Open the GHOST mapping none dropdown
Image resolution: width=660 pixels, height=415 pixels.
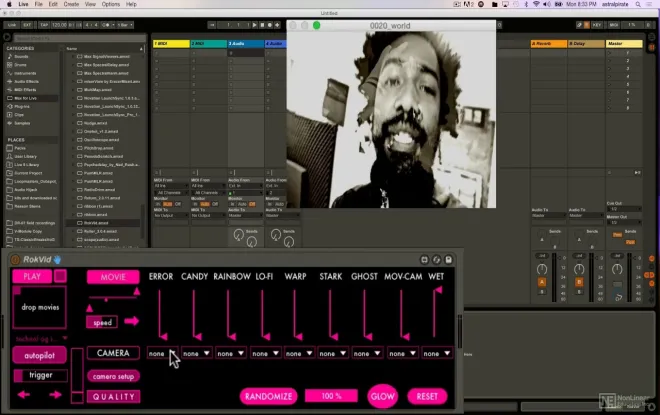pos(367,354)
